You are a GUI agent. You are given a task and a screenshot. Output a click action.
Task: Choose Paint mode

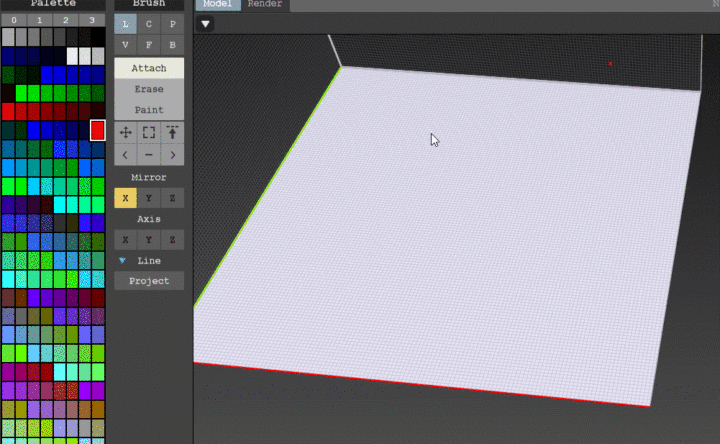[149, 110]
